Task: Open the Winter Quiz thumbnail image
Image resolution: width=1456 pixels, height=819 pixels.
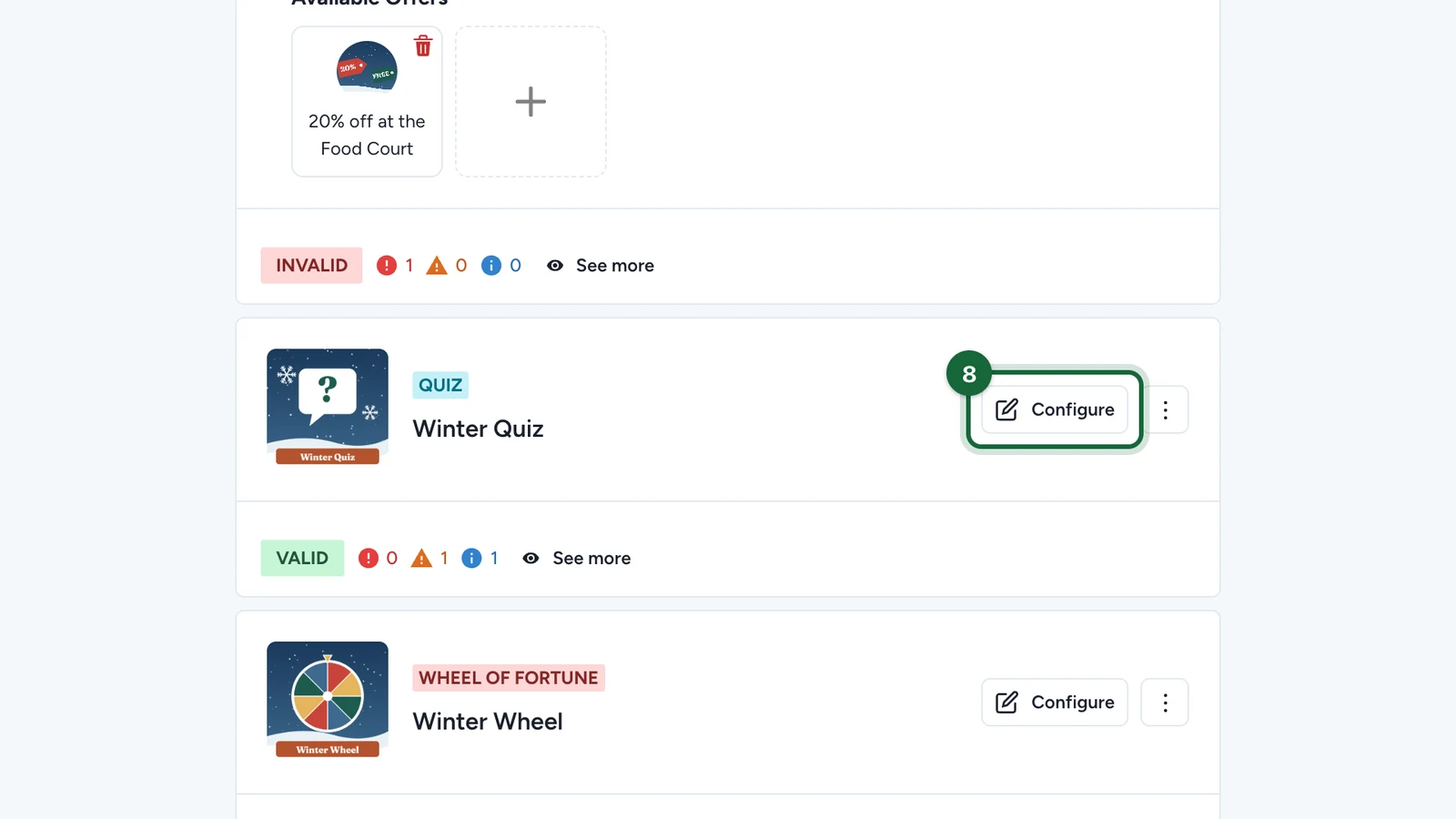Action: point(328,407)
